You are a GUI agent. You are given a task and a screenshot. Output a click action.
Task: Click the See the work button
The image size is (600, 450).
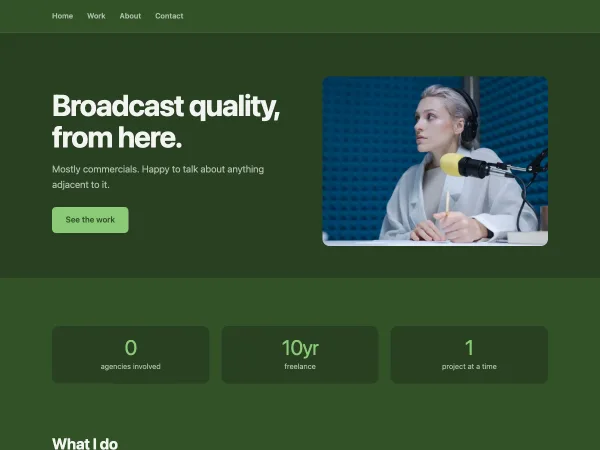click(x=90, y=220)
